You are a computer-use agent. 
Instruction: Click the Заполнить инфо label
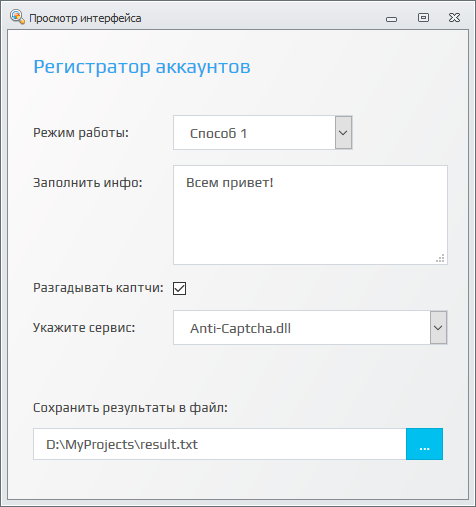[x=88, y=183]
